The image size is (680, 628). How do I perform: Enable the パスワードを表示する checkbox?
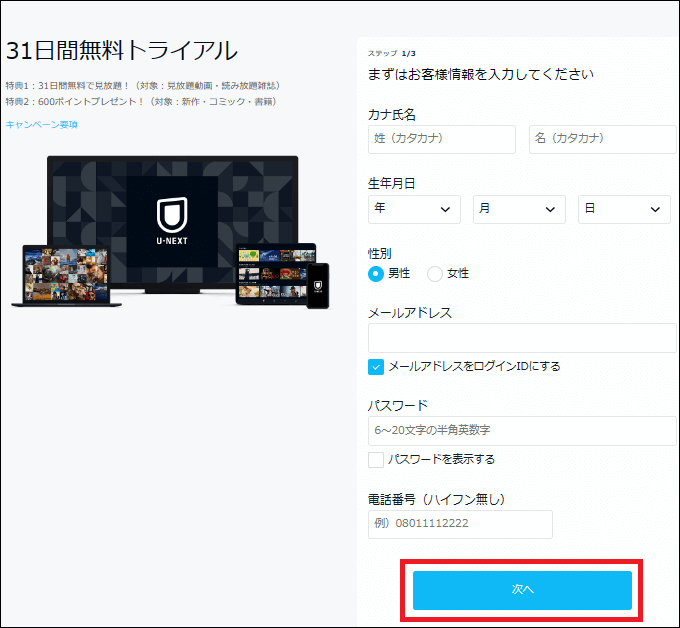(377, 460)
